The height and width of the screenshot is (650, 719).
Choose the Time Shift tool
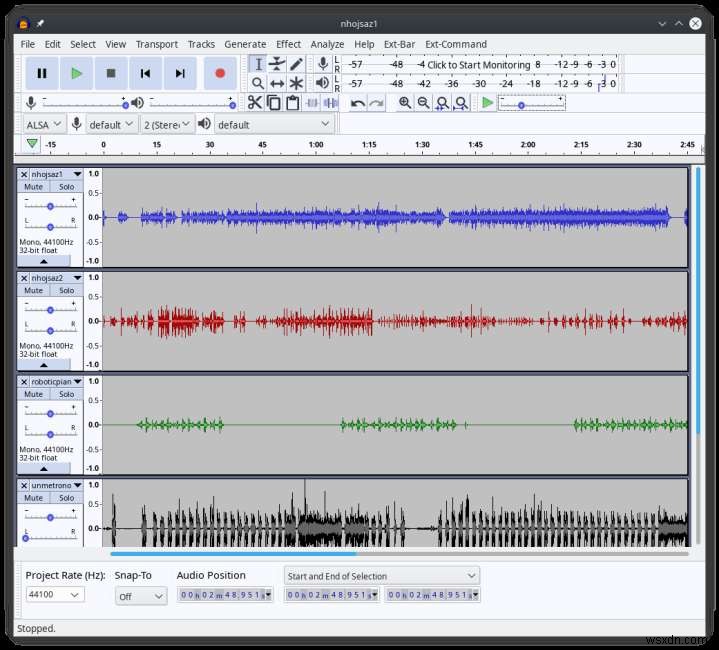(x=277, y=83)
